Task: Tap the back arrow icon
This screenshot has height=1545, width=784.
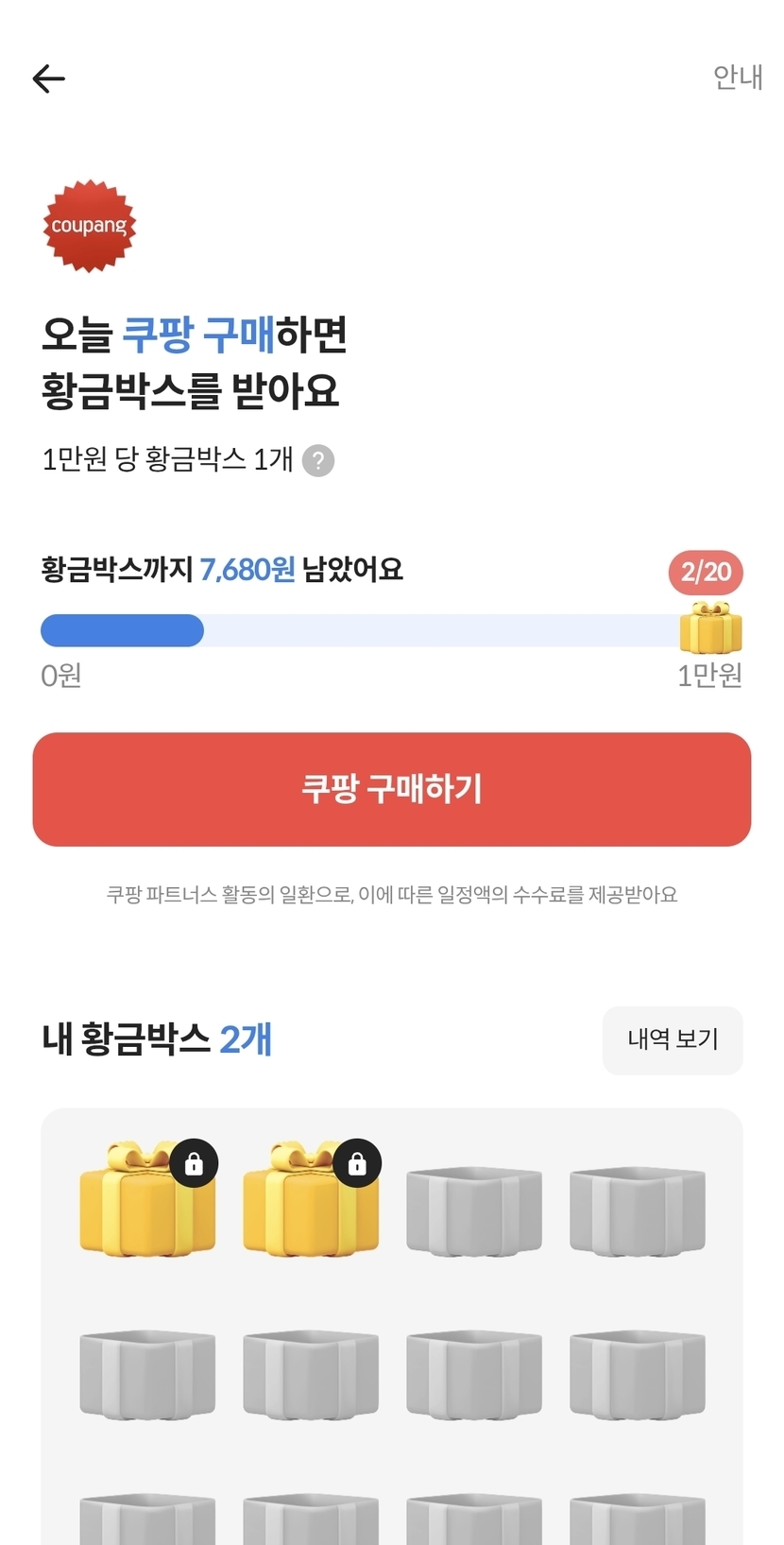Action: coord(49,78)
